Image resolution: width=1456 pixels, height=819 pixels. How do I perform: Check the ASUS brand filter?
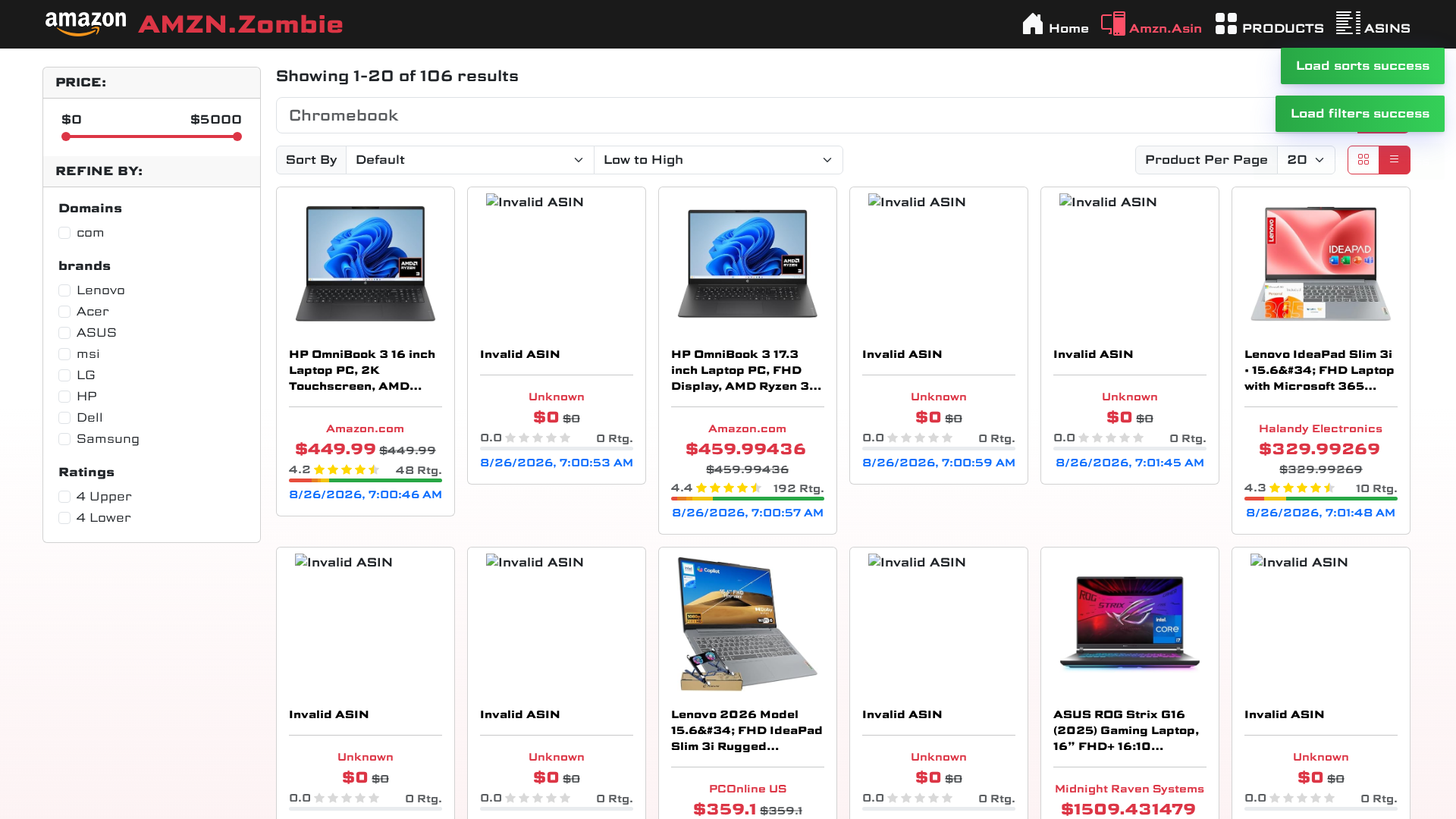click(64, 333)
